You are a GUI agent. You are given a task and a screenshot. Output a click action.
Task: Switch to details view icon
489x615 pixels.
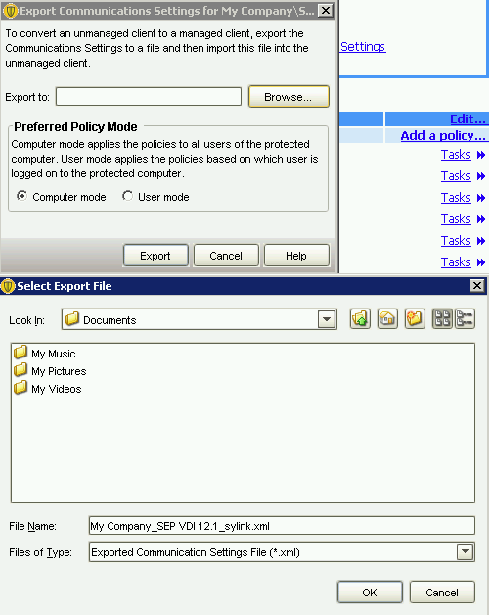tap(465, 319)
